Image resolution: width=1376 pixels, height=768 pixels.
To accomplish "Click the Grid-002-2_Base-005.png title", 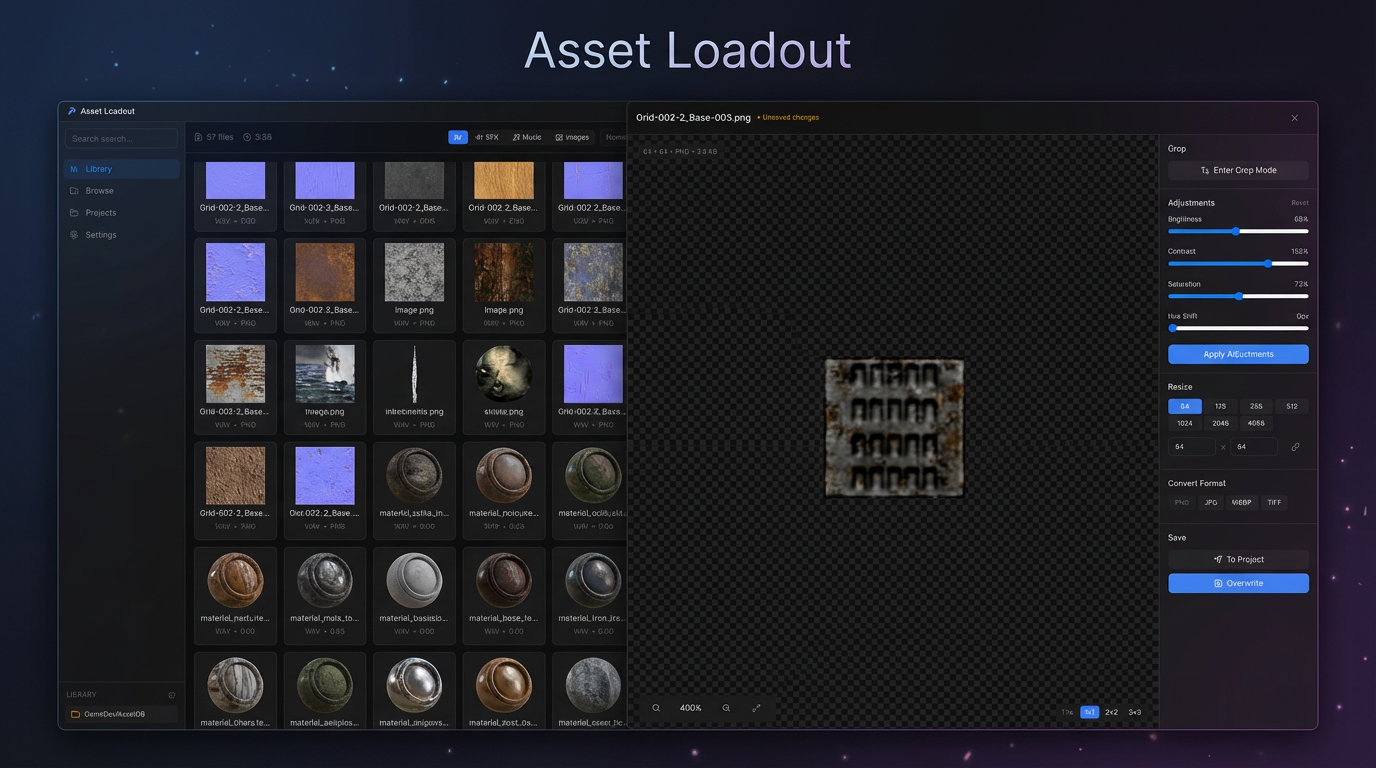I will pos(693,118).
